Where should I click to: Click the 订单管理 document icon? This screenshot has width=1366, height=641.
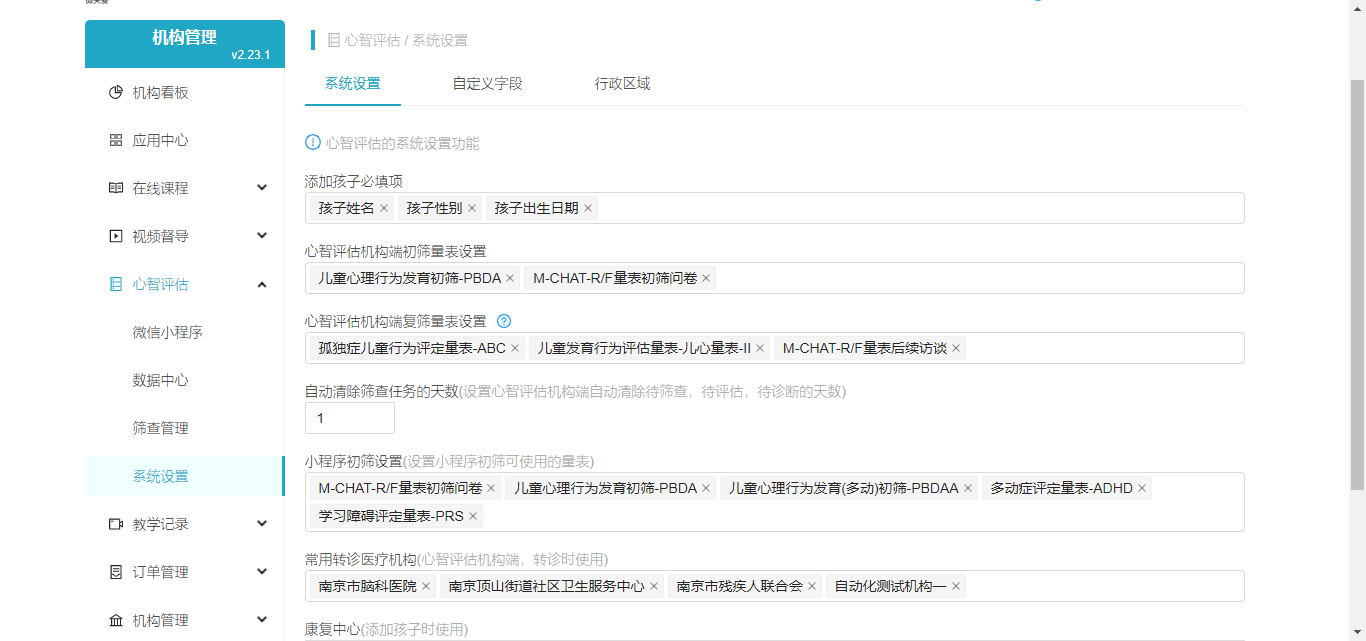(x=116, y=573)
